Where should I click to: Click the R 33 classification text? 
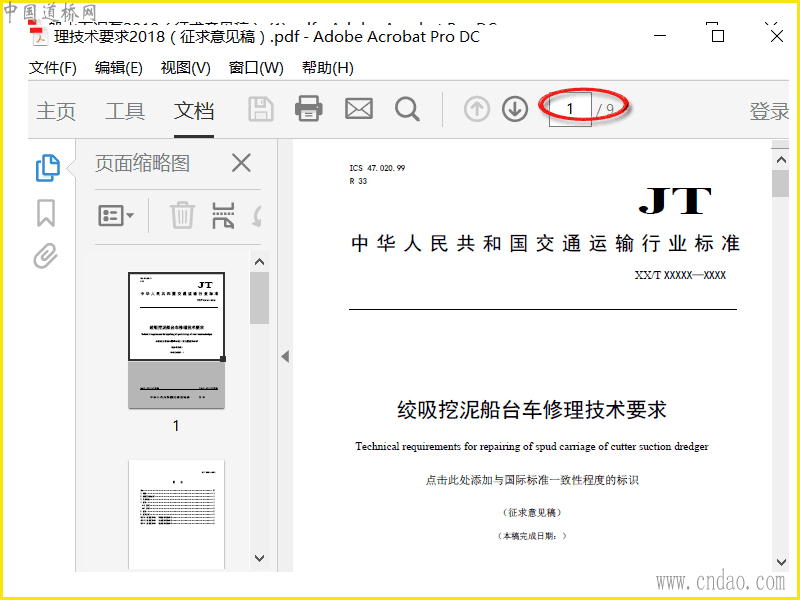(358, 181)
